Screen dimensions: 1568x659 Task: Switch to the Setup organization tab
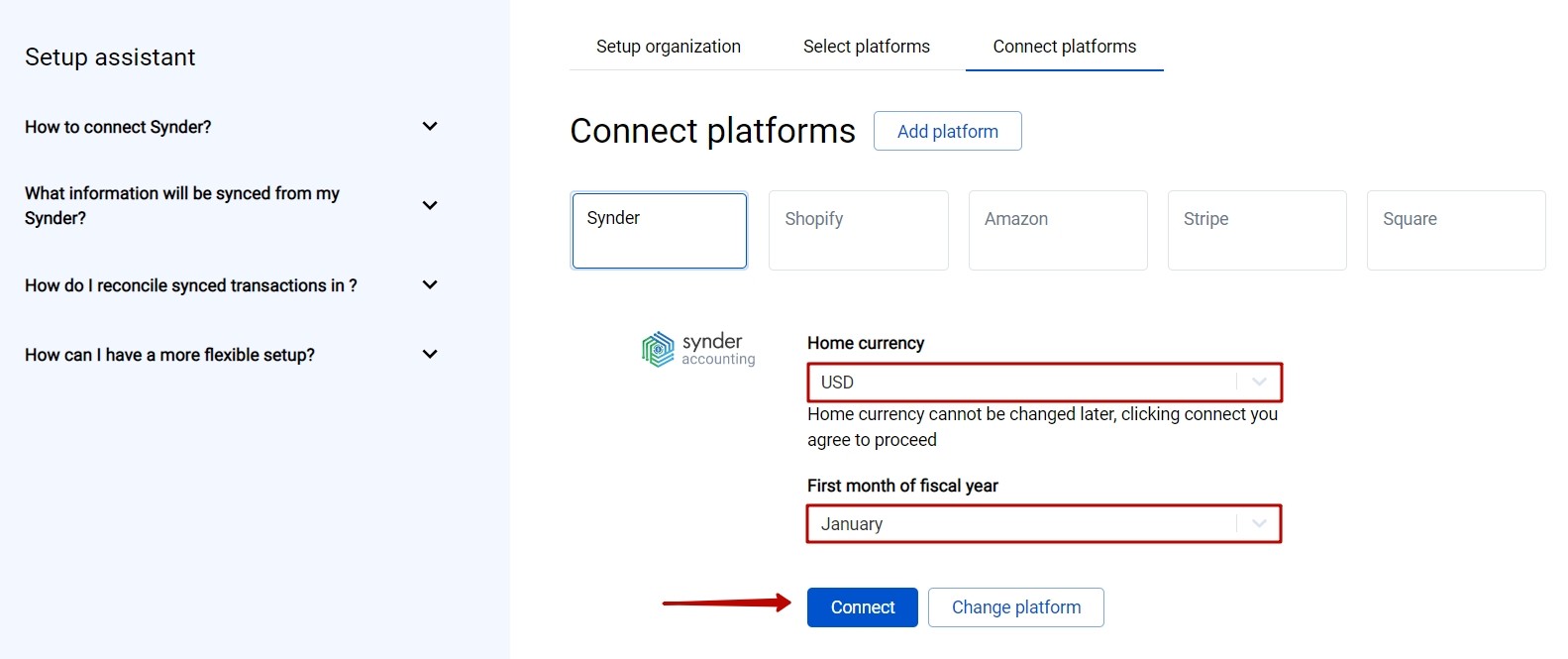coord(669,47)
